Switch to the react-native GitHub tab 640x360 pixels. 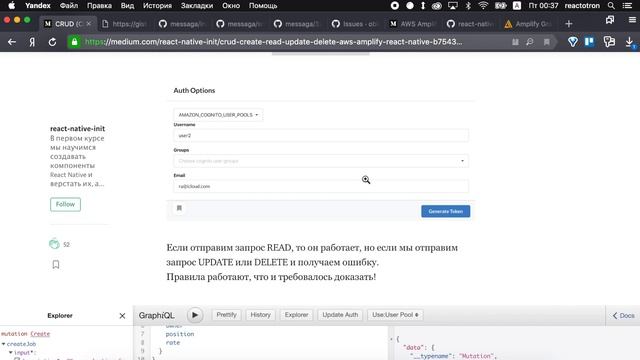[470, 24]
